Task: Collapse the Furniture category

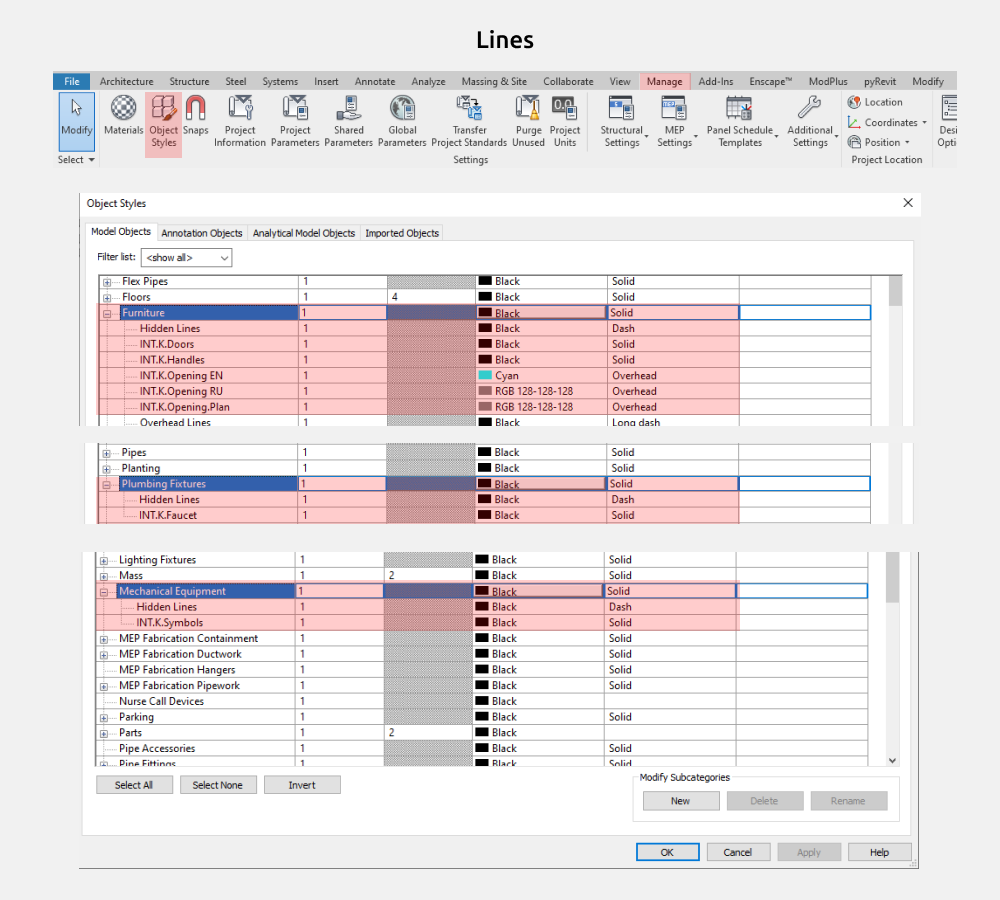Action: click(107, 314)
